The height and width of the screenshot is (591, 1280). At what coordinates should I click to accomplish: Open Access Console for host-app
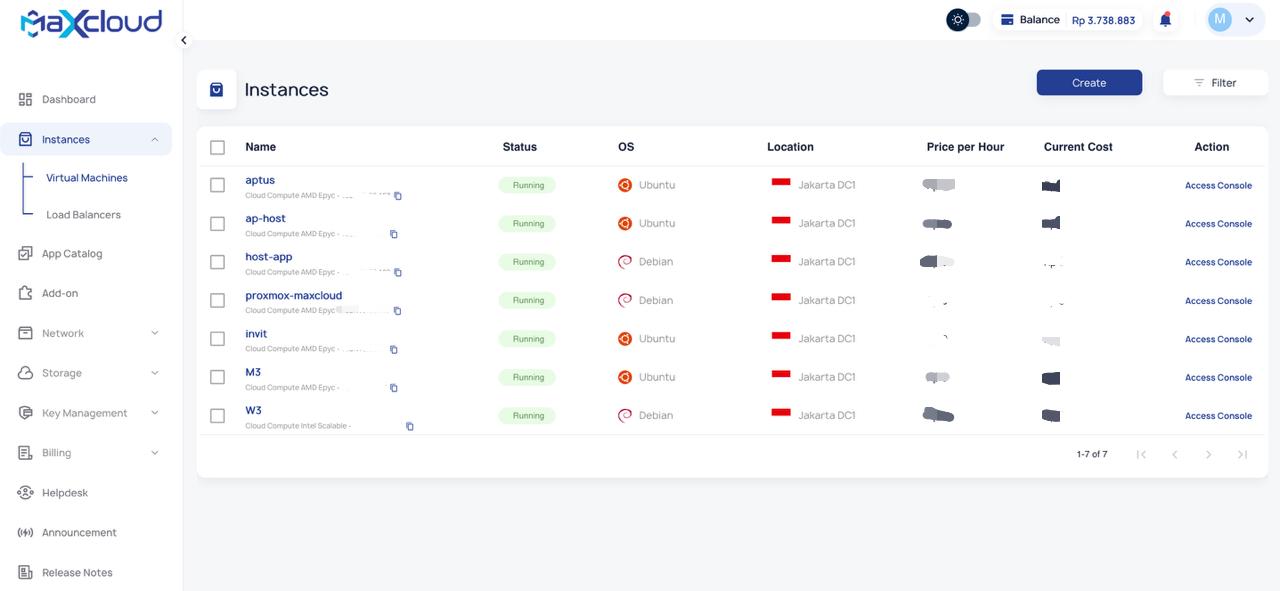coord(1218,262)
